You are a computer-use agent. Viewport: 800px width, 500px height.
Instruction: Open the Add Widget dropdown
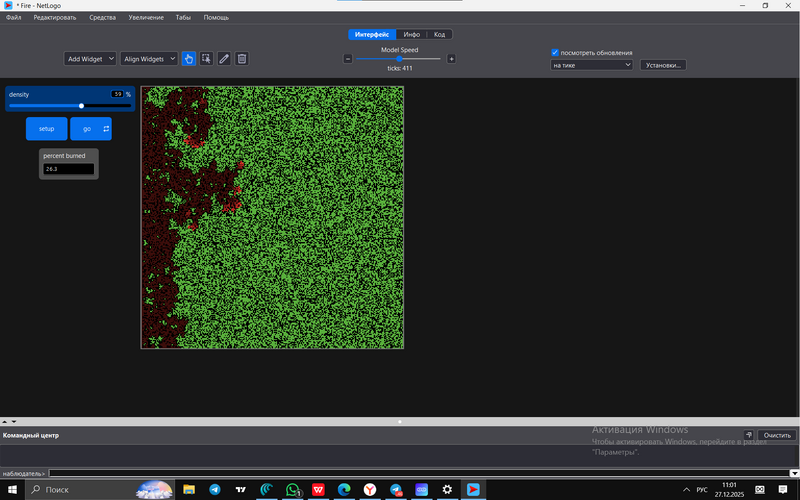click(90, 59)
